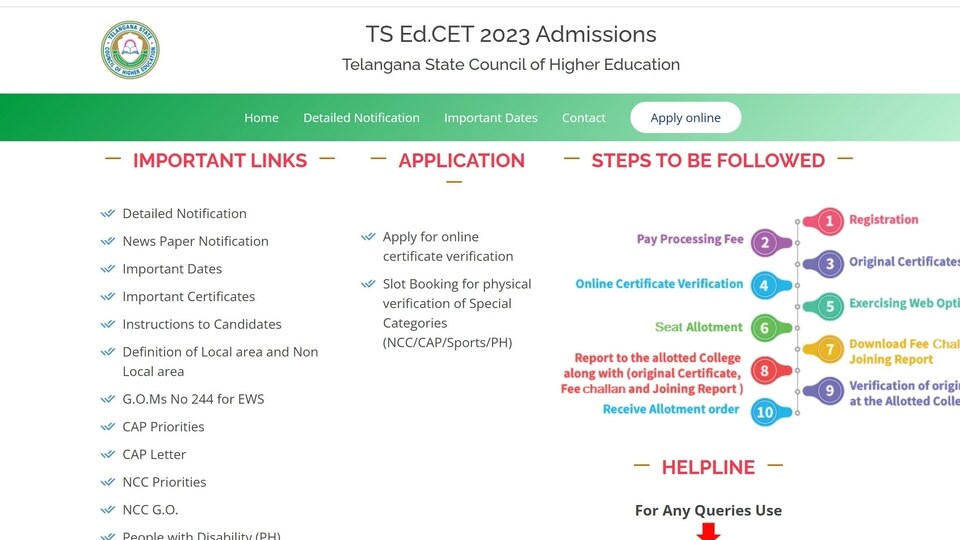Click the Apply online button
The height and width of the screenshot is (540, 960).
686,118
